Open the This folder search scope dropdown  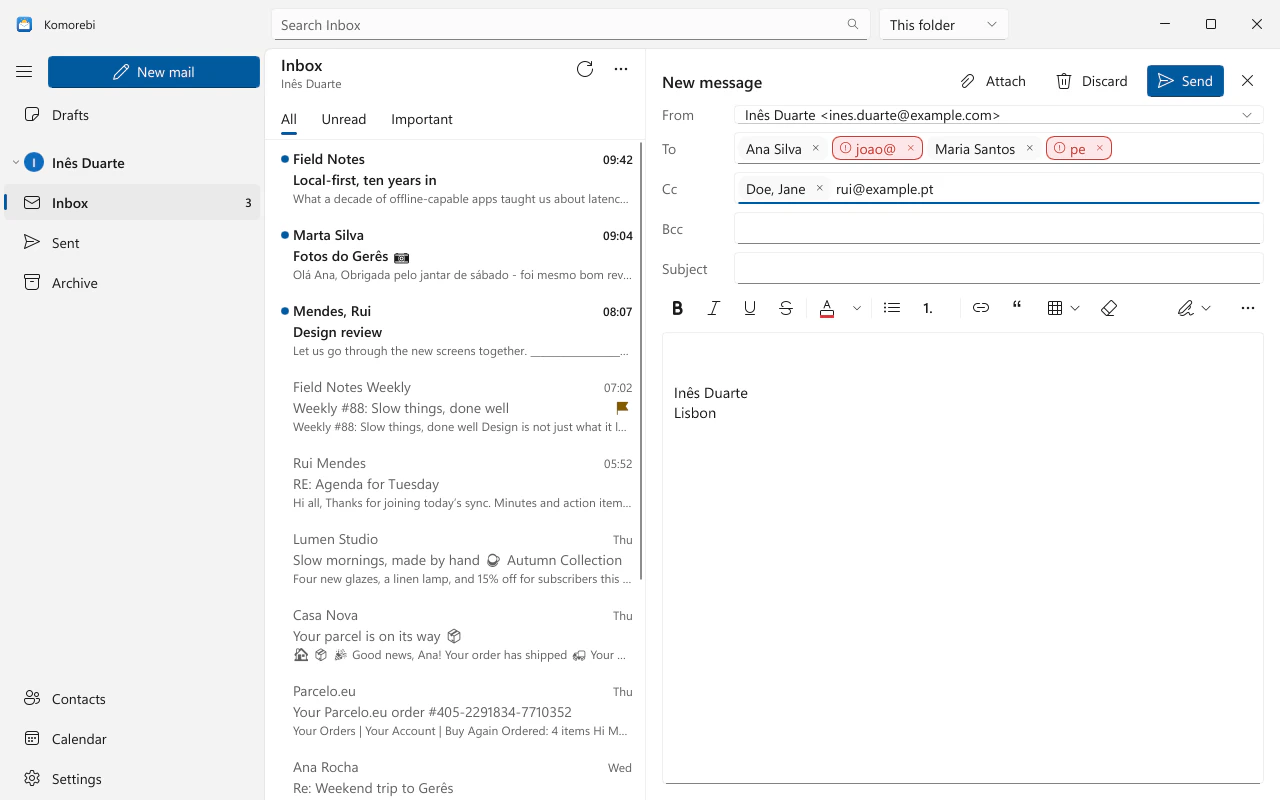(943, 25)
